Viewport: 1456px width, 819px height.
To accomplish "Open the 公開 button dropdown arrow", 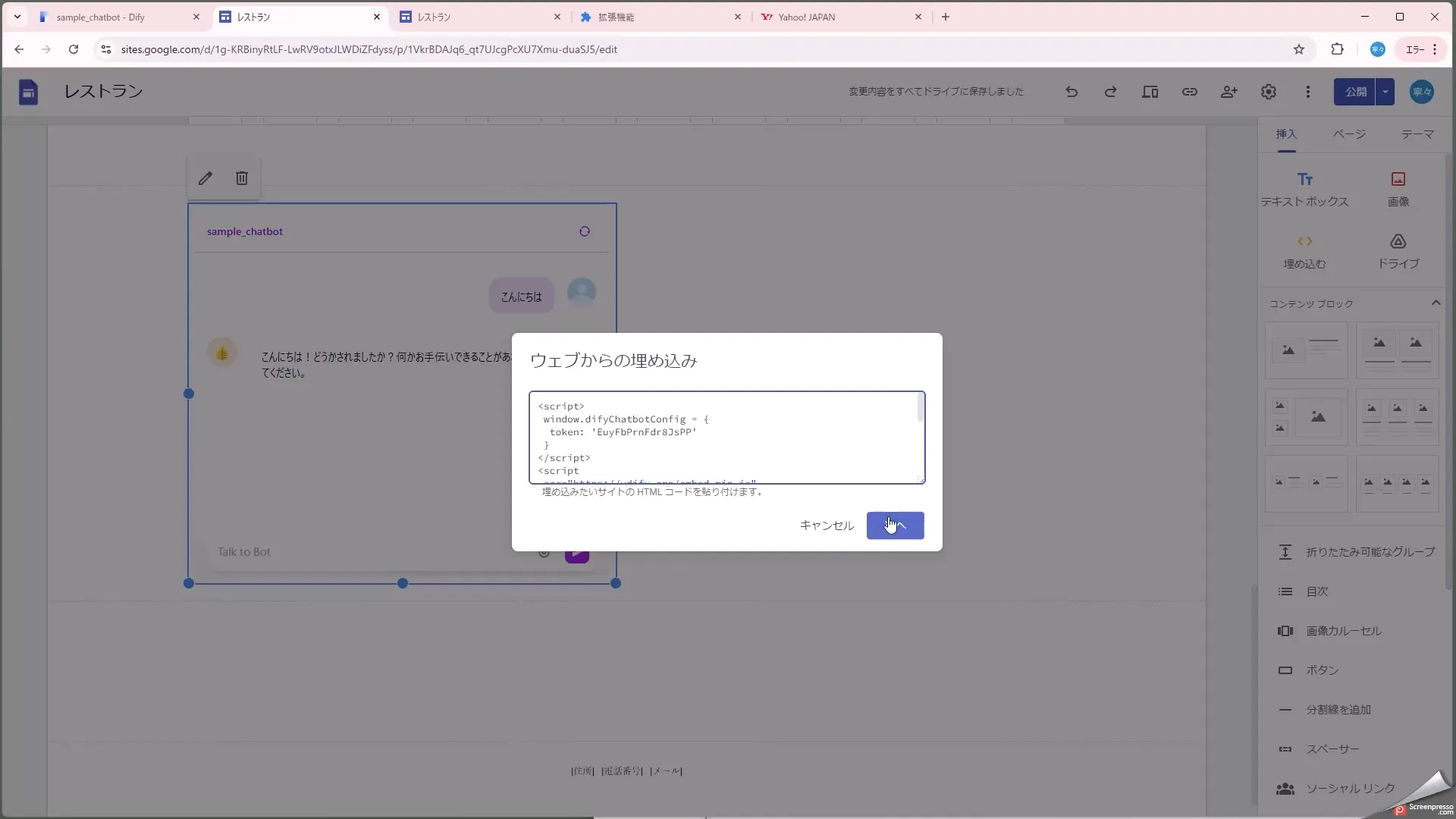I will point(1386,92).
